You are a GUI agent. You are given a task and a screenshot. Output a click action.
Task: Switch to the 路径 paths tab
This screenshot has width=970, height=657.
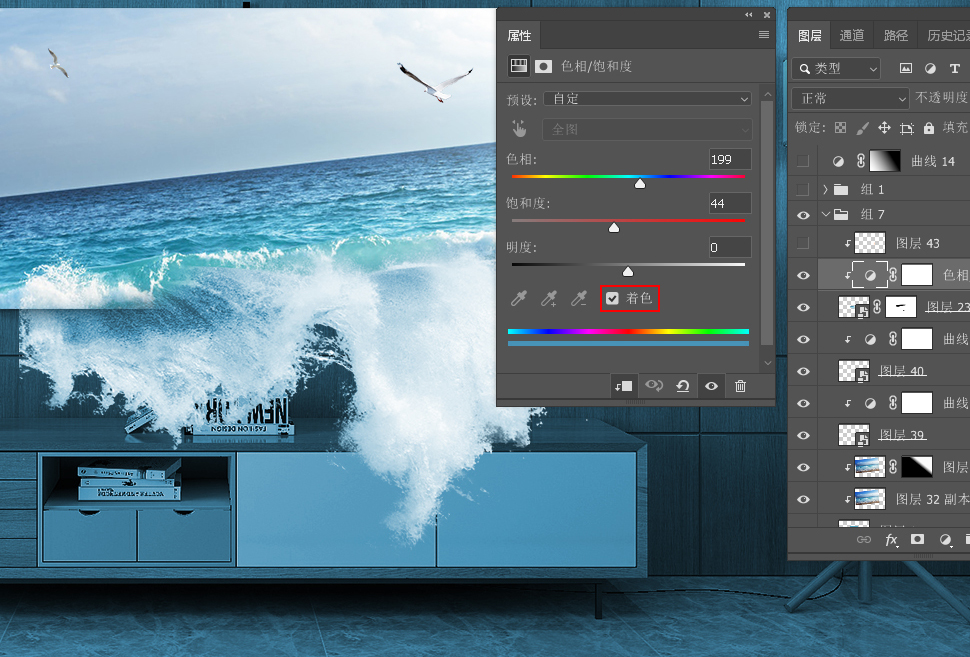[896, 35]
